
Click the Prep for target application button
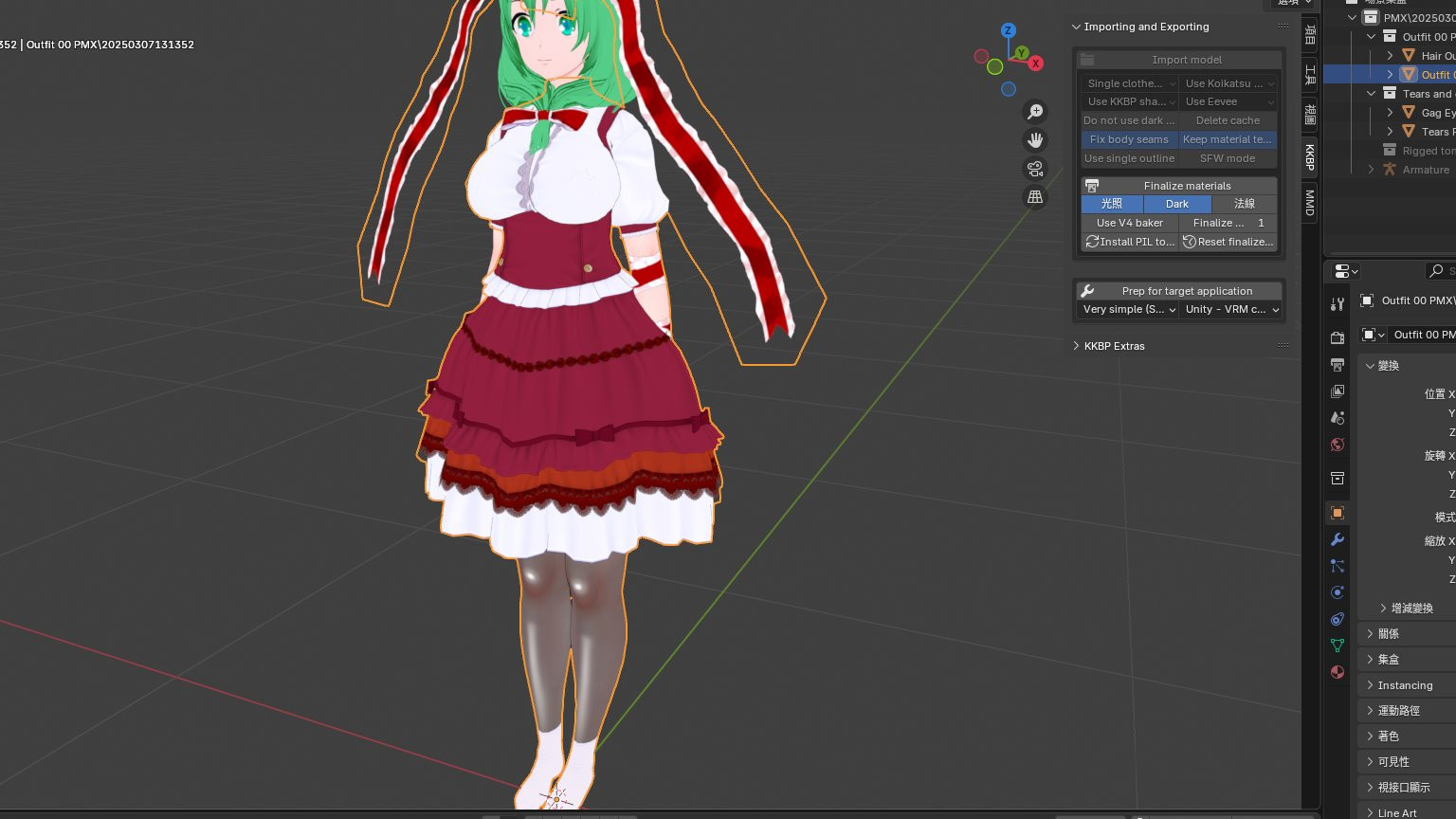point(1187,291)
